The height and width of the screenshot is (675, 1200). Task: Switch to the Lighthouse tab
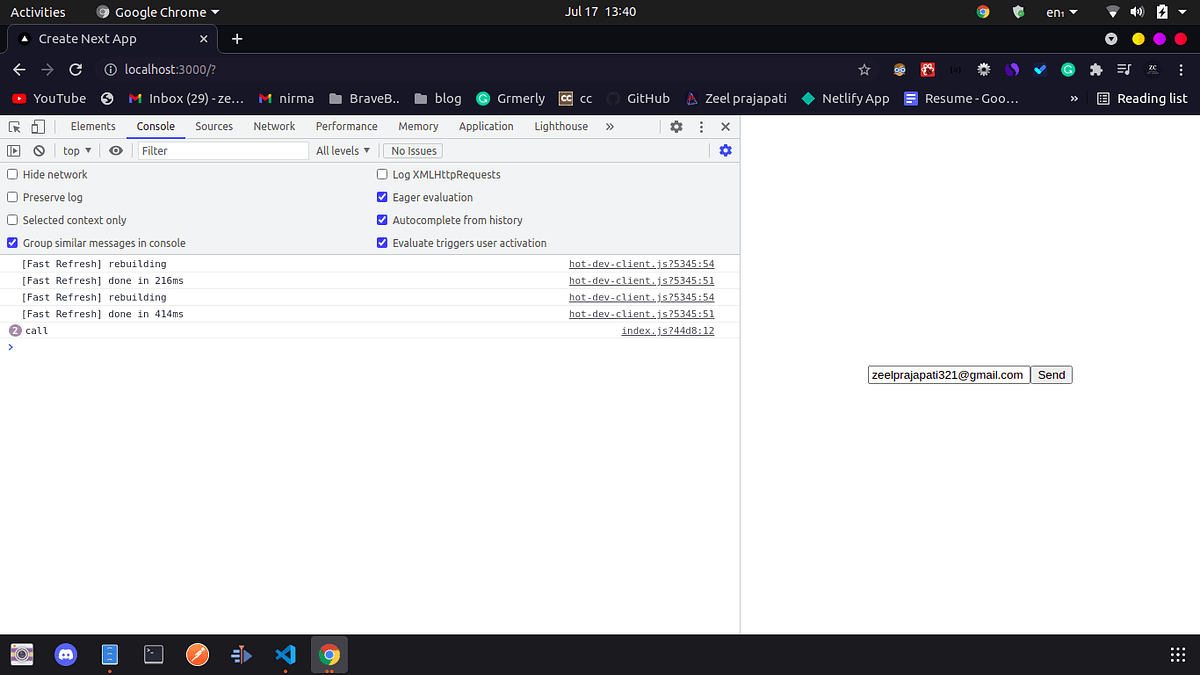[561, 127]
